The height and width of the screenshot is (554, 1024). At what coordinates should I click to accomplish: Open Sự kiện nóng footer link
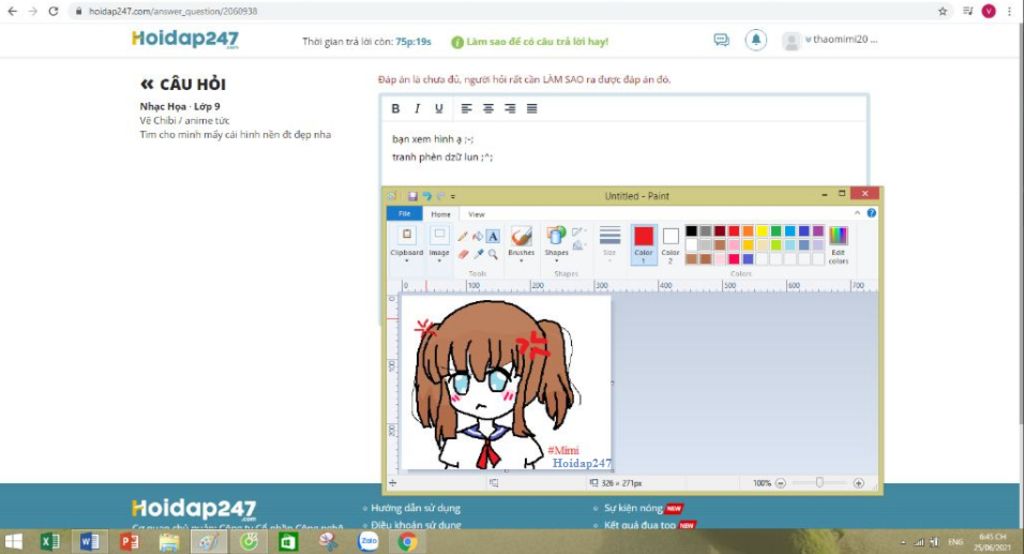[633, 508]
